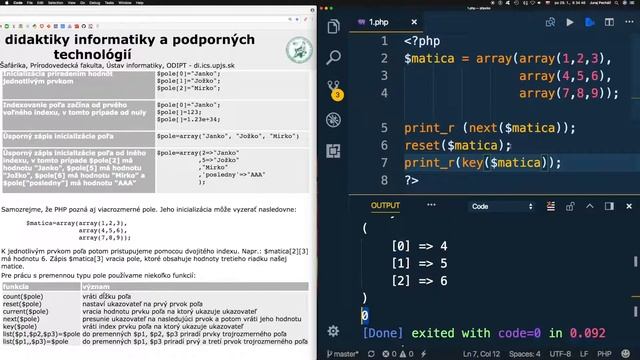
Task: Synchronize changes from the status bar
Action: (x=371, y=353)
